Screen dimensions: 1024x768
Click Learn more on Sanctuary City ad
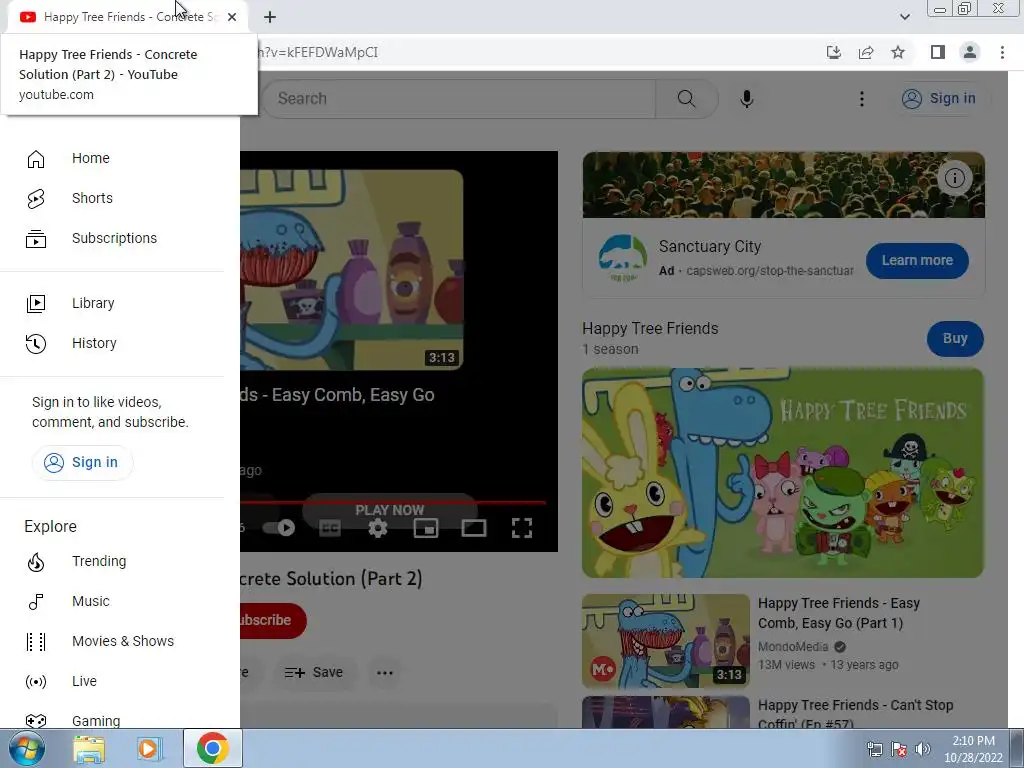point(917,261)
